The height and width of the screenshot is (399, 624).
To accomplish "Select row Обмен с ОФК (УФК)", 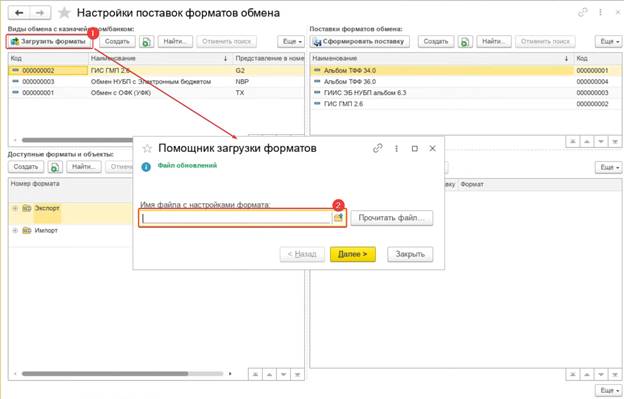I will tap(156, 93).
